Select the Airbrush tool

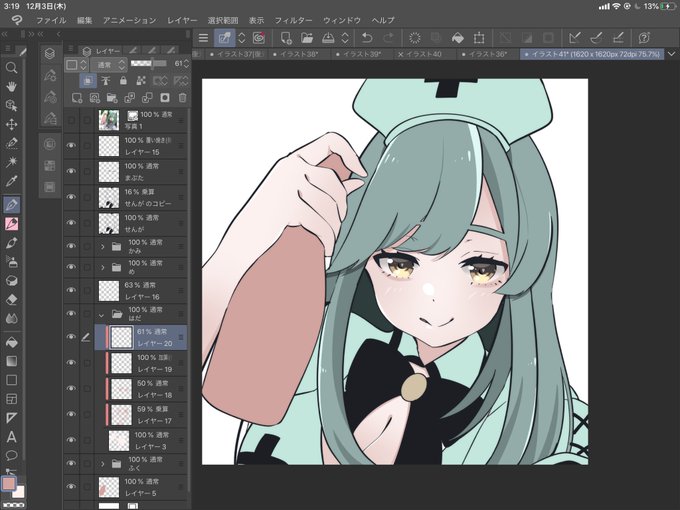tap(11, 262)
